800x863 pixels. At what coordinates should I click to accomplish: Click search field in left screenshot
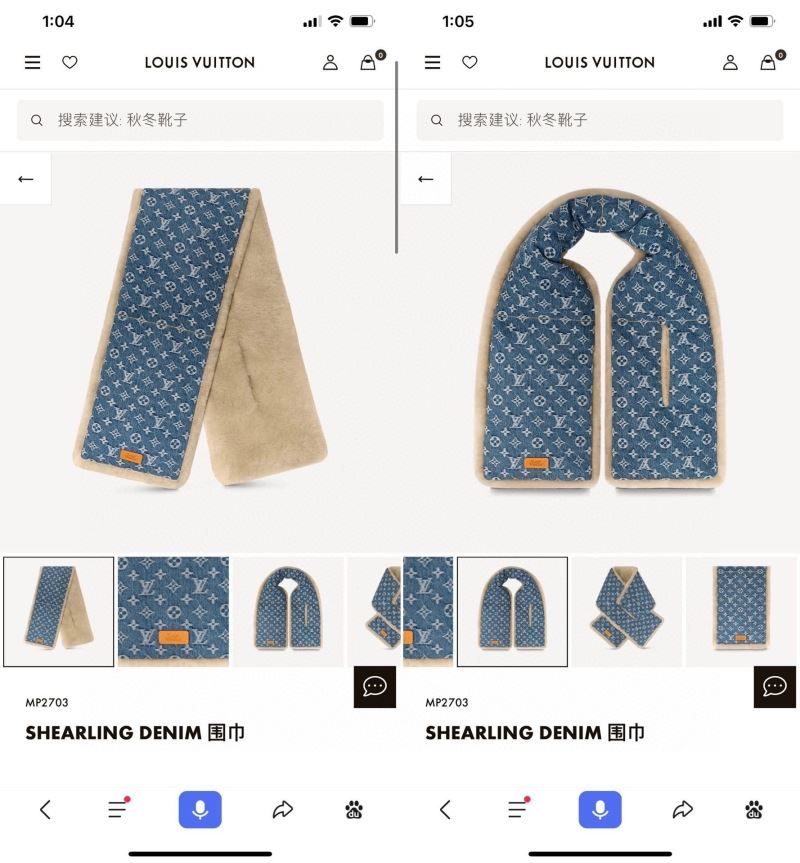(x=200, y=120)
